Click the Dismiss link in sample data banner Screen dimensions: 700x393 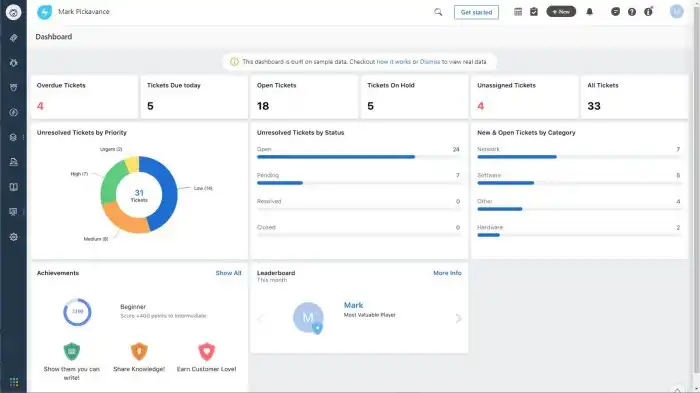[x=429, y=62]
